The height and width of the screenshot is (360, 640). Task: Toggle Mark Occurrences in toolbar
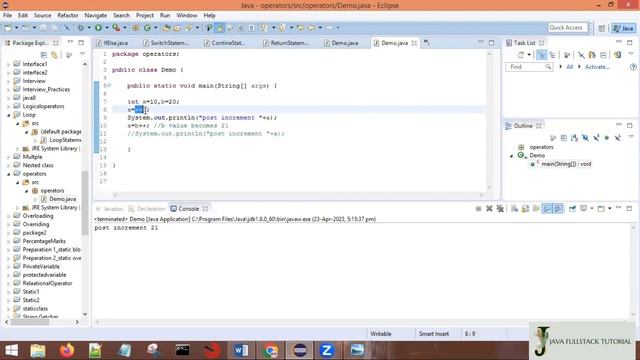(x=220, y=28)
